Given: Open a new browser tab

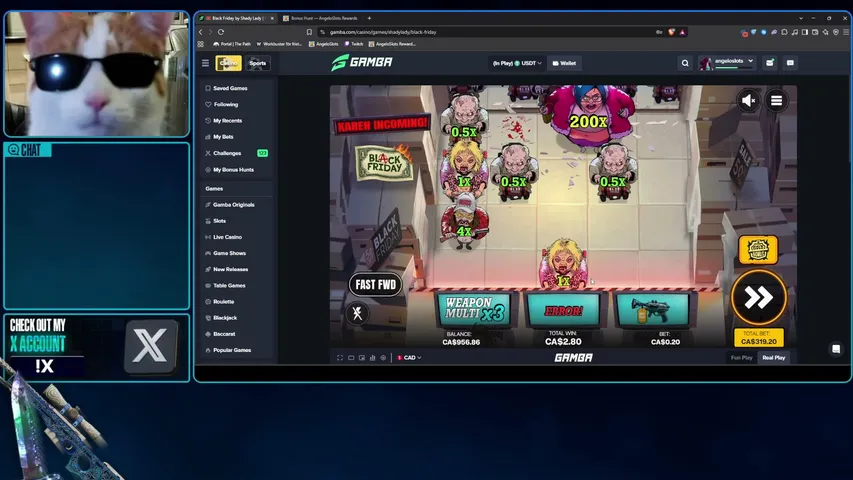Looking at the screenshot, I should 369,18.
